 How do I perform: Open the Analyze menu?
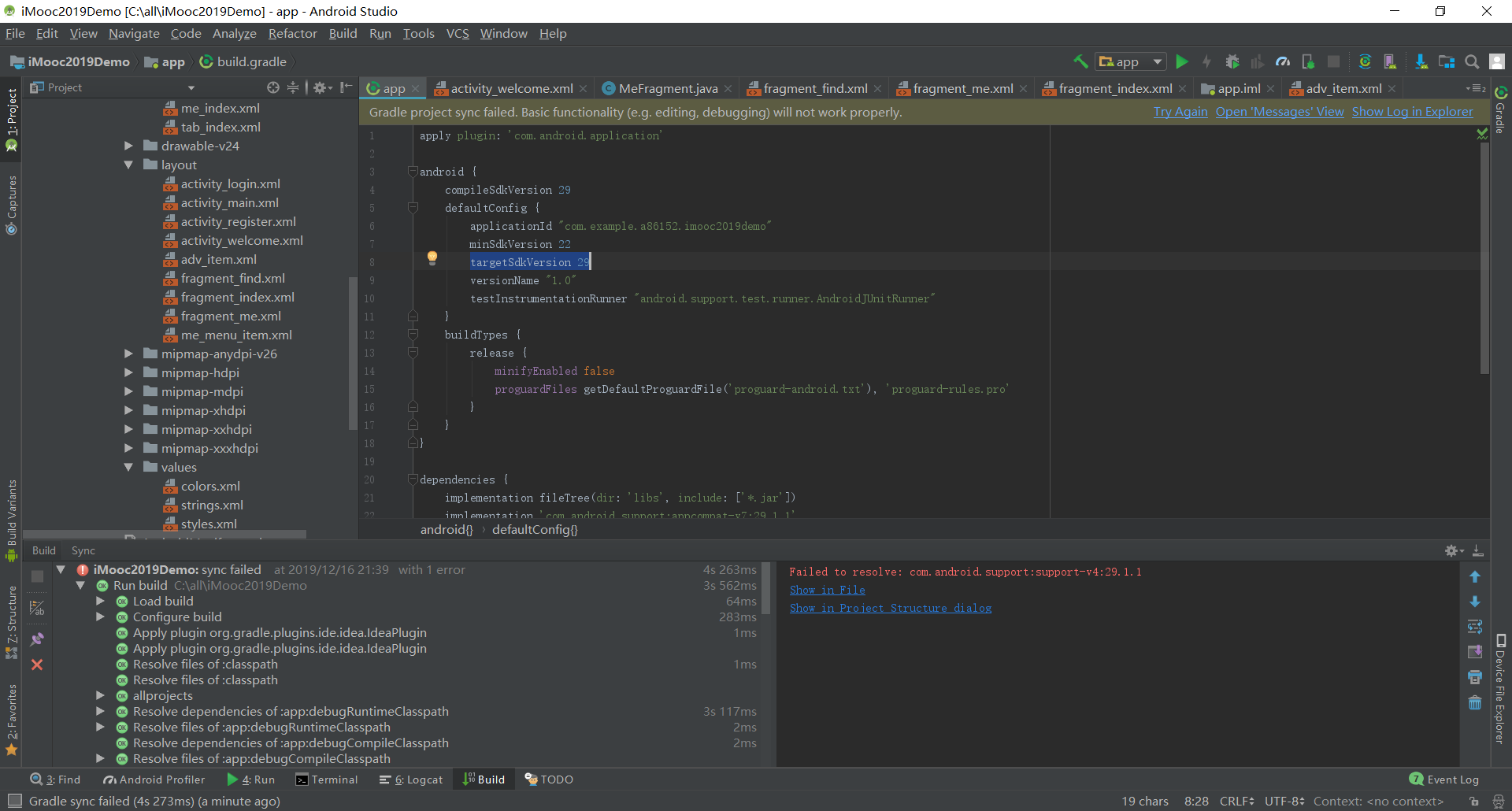coord(235,33)
